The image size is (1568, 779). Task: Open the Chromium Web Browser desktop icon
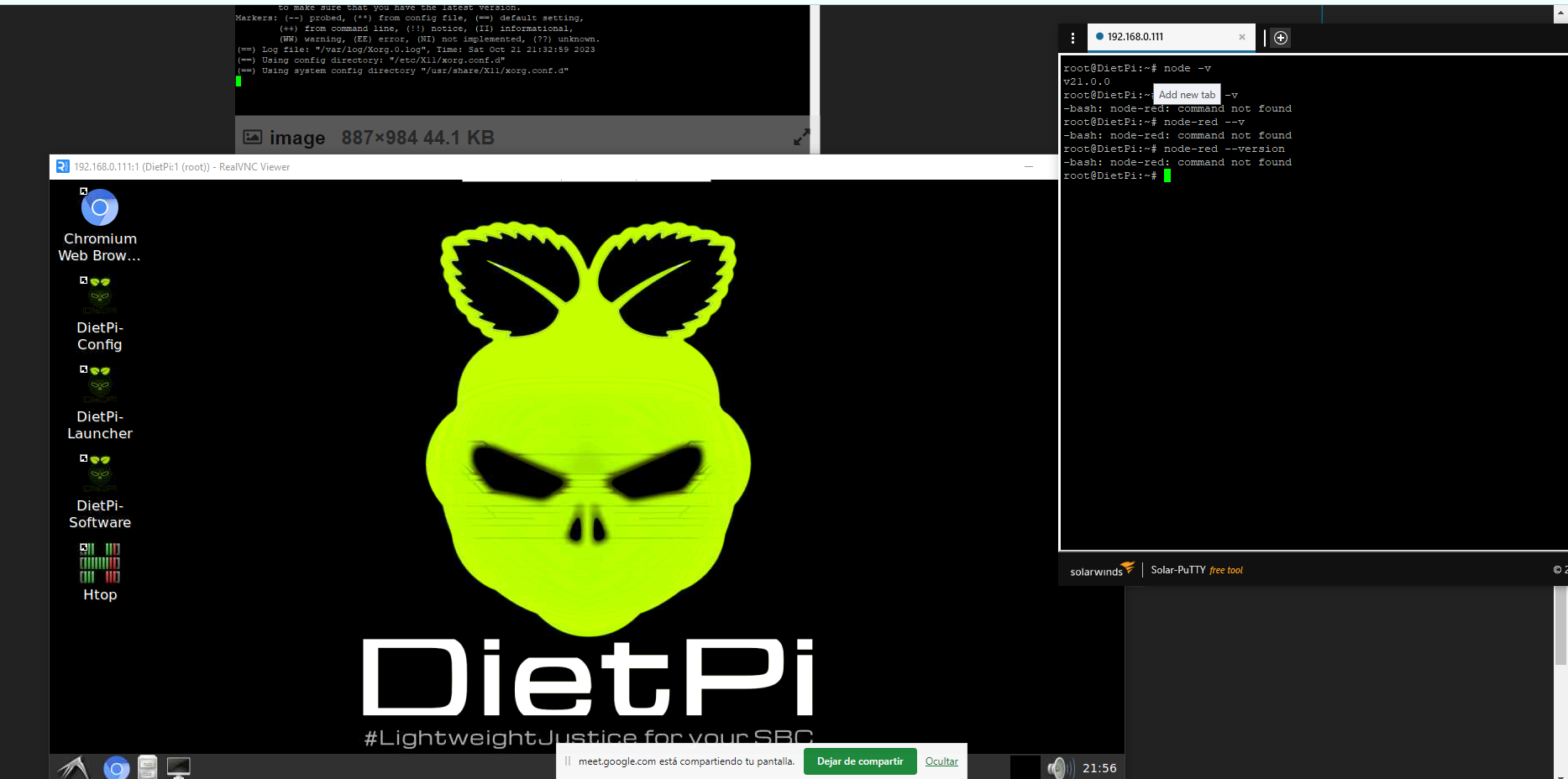[x=100, y=225]
